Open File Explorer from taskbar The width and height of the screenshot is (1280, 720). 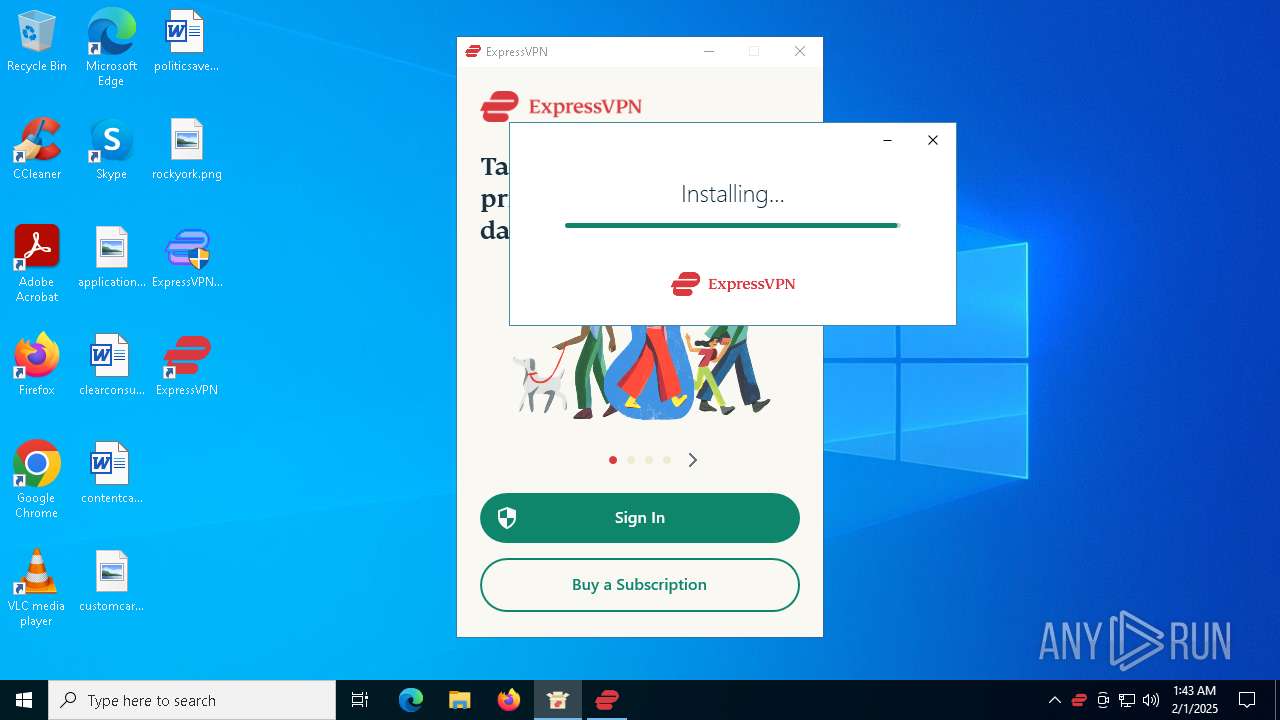460,700
